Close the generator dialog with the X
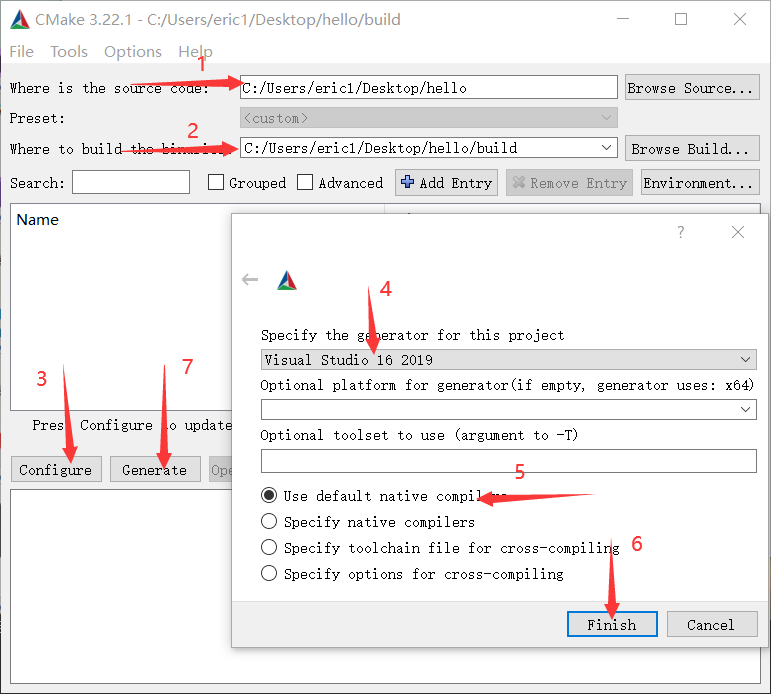The height and width of the screenshot is (694, 771). (x=738, y=232)
